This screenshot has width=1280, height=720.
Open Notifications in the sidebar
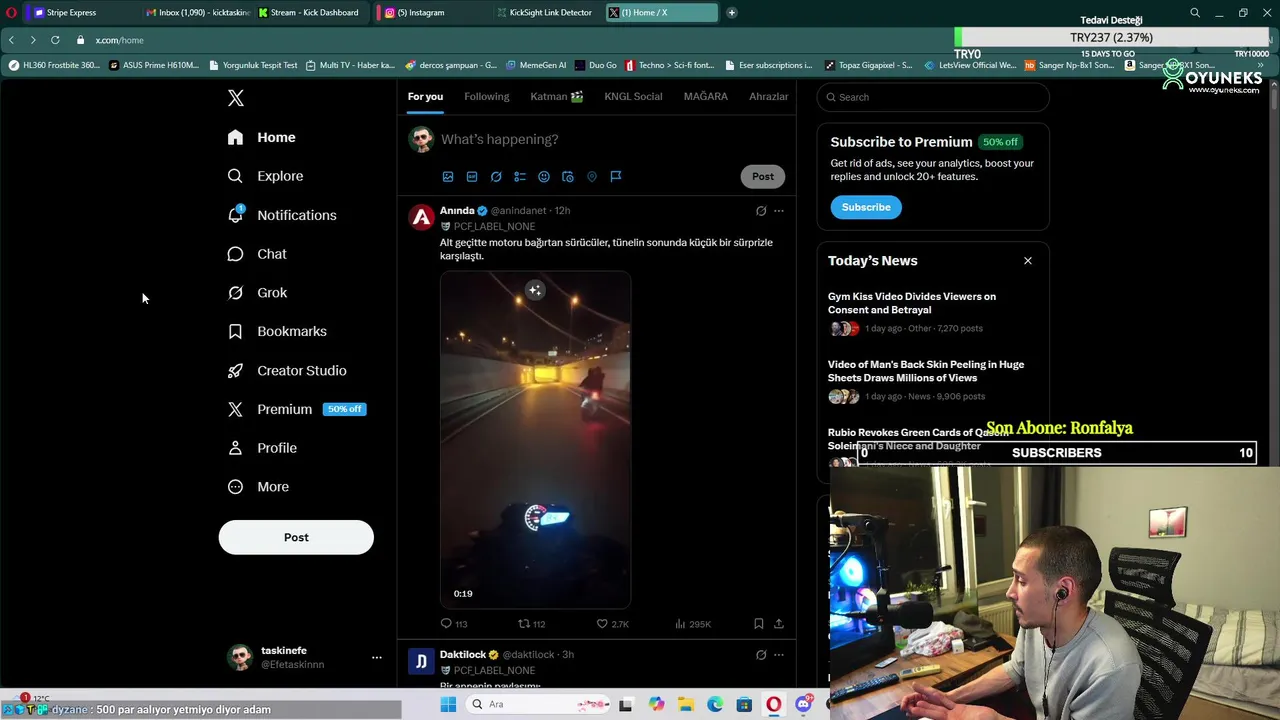tap(282, 215)
